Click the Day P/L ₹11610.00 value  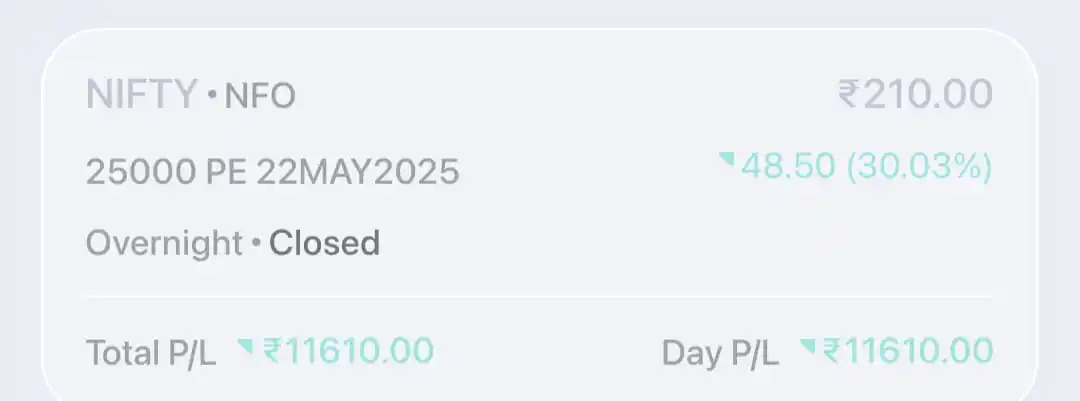click(908, 350)
